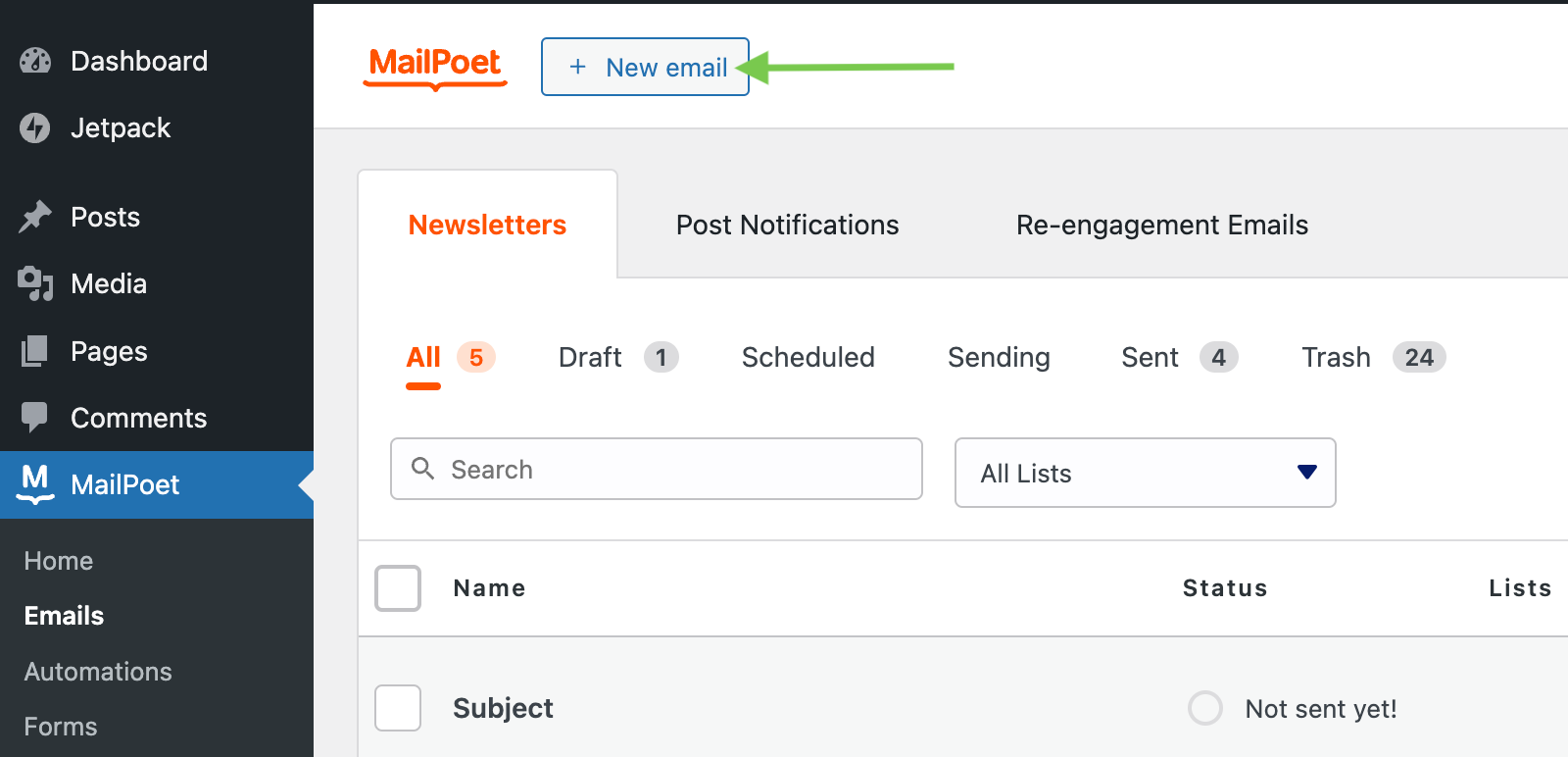This screenshot has height=757, width=1568.
Task: Click the MailPoet M sidebar icon
Action: [x=35, y=483]
